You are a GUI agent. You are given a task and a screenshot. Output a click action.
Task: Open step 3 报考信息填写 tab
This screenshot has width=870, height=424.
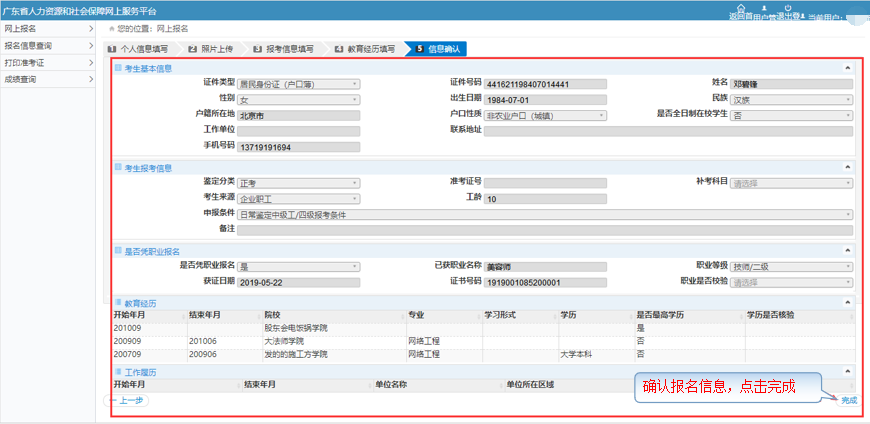285,49
